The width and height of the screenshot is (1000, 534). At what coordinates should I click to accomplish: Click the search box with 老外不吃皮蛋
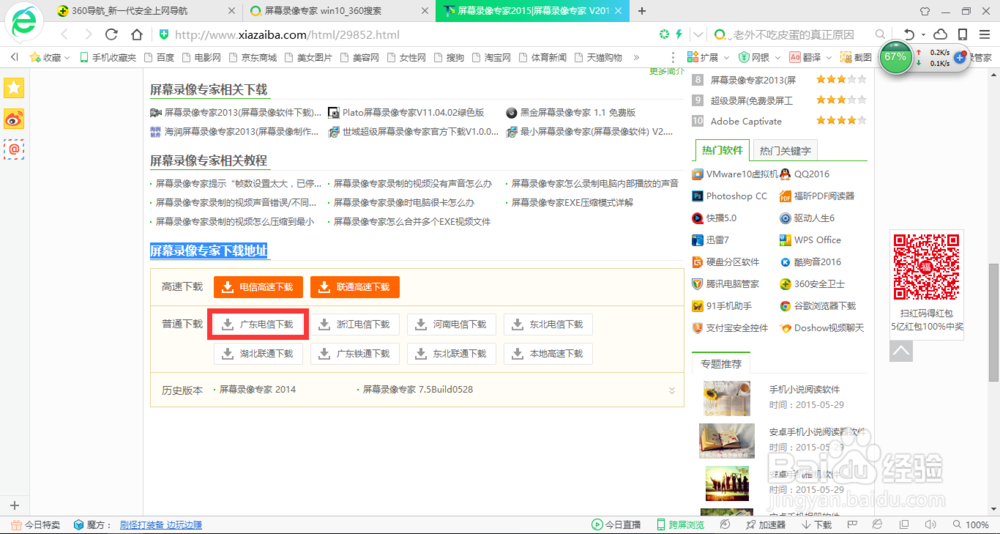(x=793, y=34)
